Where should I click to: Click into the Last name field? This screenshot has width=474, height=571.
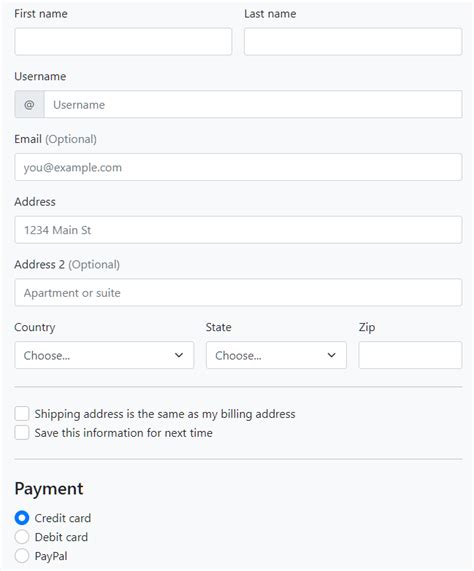click(353, 42)
